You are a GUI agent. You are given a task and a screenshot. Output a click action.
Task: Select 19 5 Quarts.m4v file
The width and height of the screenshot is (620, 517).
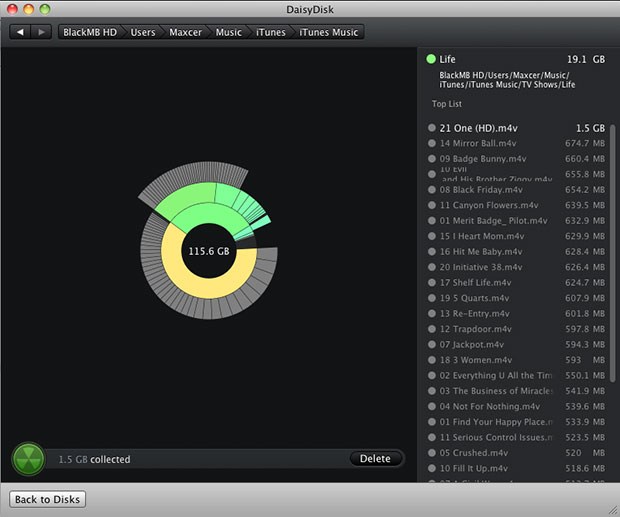coord(516,298)
